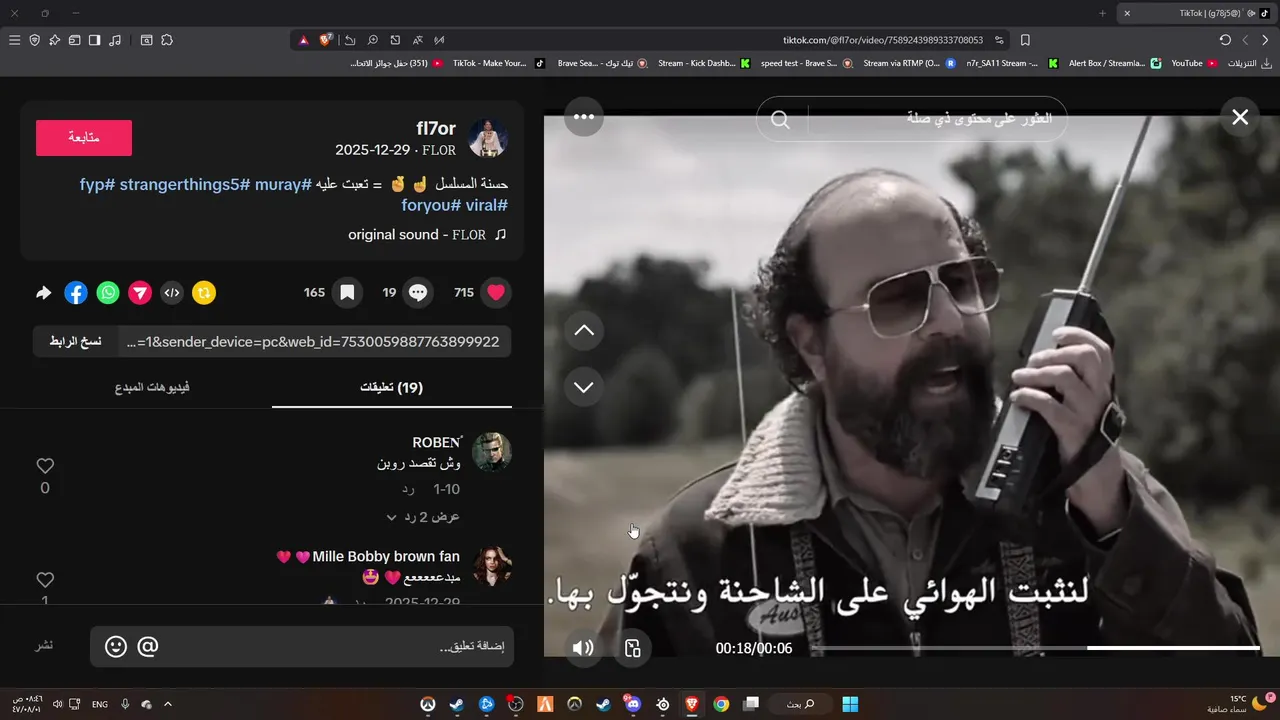Switch to the creator videos tab

(152, 387)
